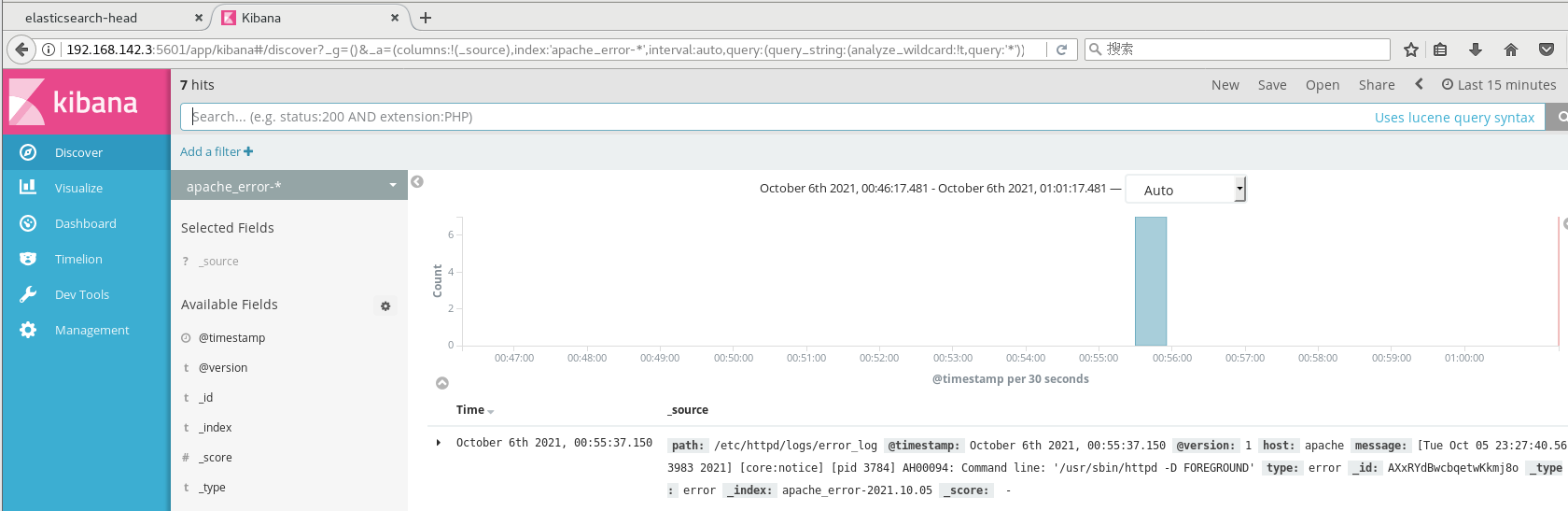1568x511 pixels.
Task: Select @timestamp available field
Action: (x=231, y=338)
